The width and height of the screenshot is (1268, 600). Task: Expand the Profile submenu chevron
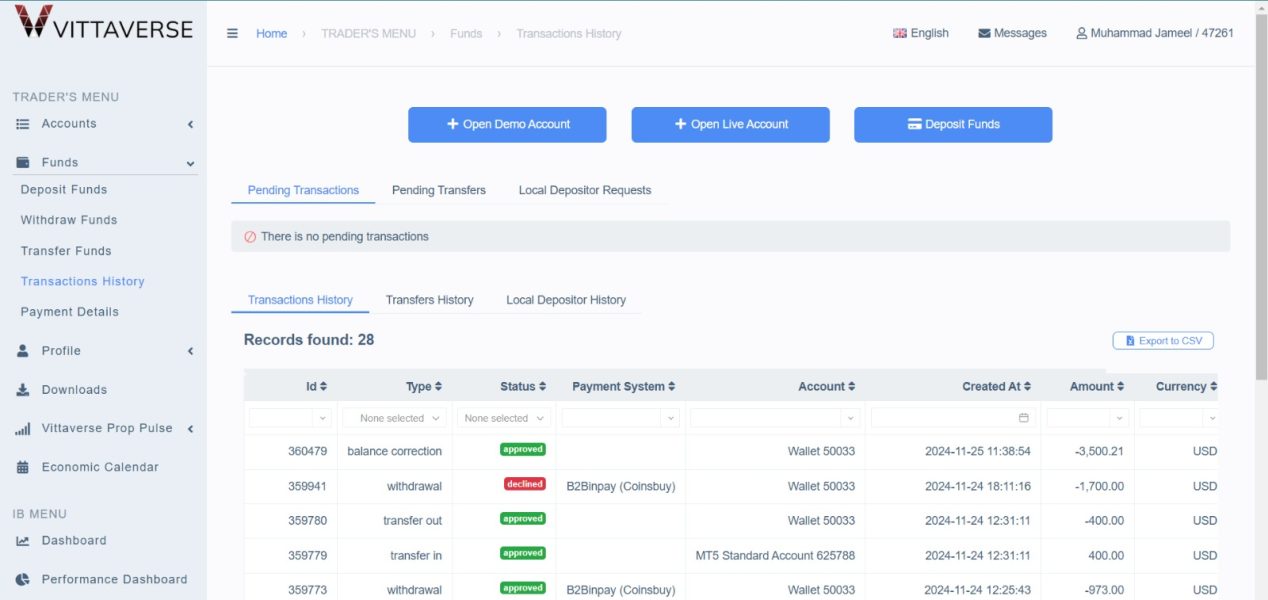point(190,351)
